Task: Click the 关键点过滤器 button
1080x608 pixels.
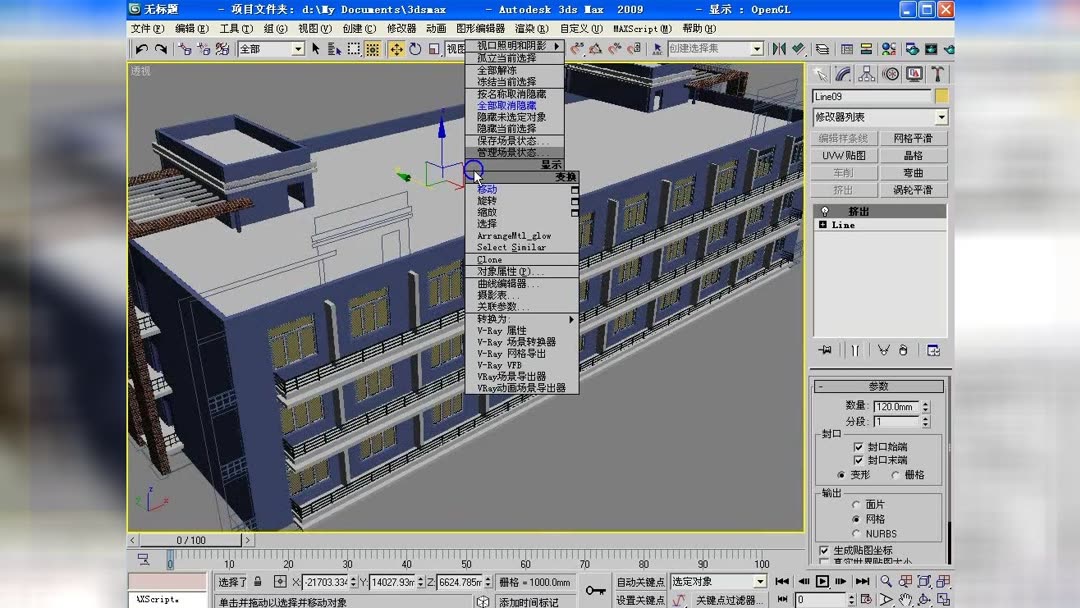Action: (732, 599)
